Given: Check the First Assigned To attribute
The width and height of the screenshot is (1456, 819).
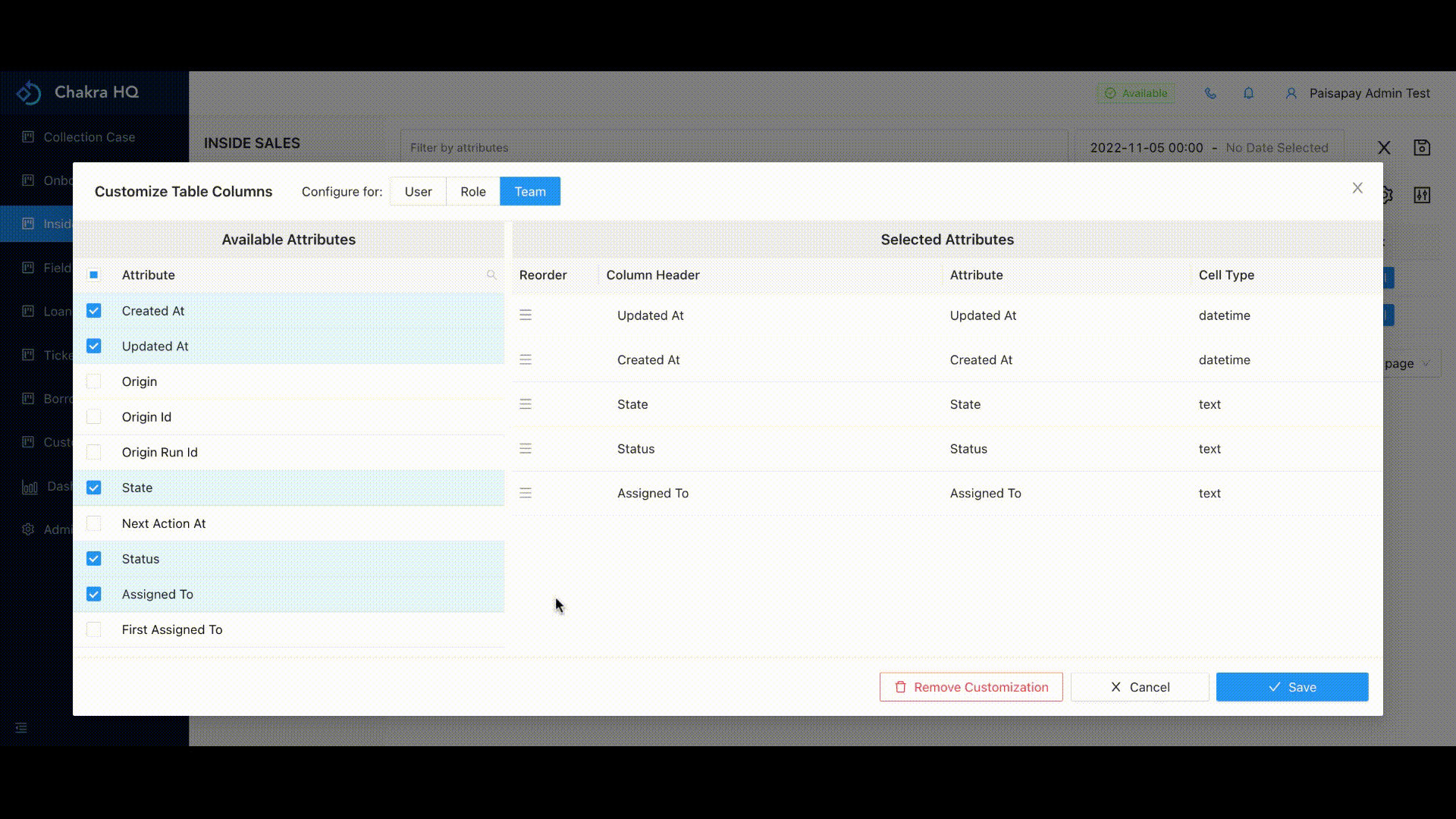Looking at the screenshot, I should [x=94, y=629].
